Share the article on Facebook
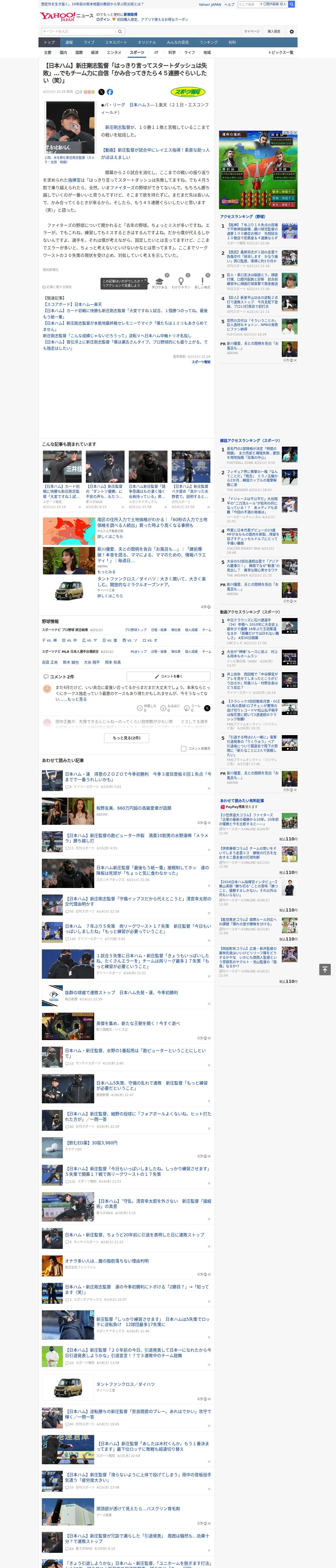Screen dimensions: 336x1568 tap(110, 92)
